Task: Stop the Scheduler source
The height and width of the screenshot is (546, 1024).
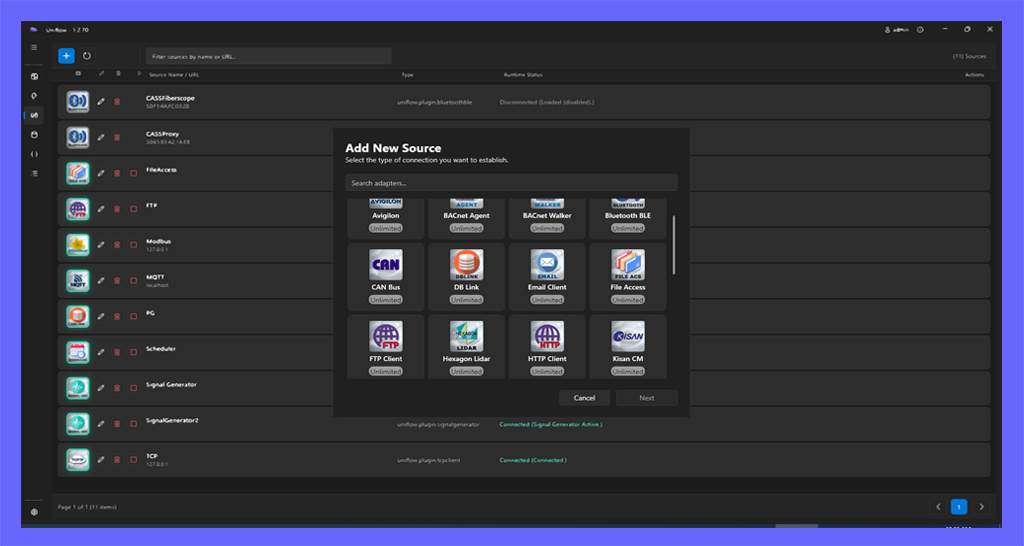Action: [x=133, y=352]
